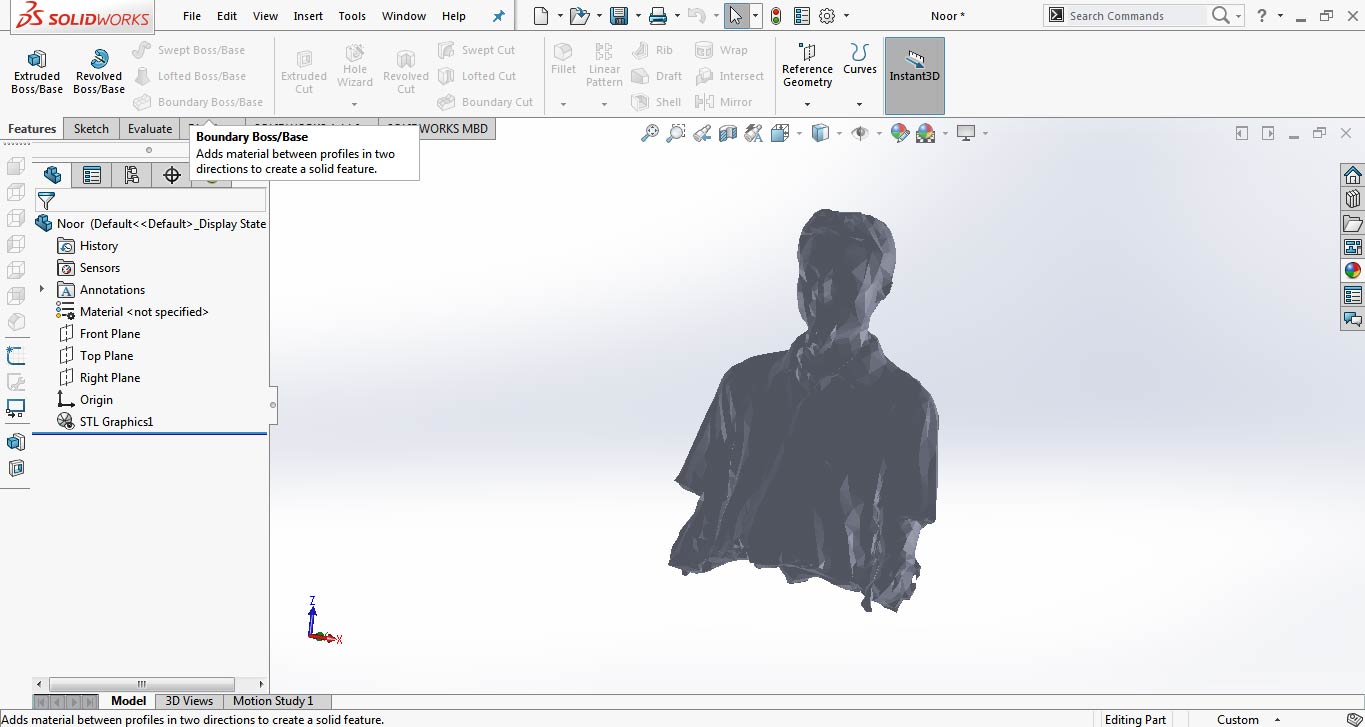Switch to the PropertyManager tab

[92, 175]
